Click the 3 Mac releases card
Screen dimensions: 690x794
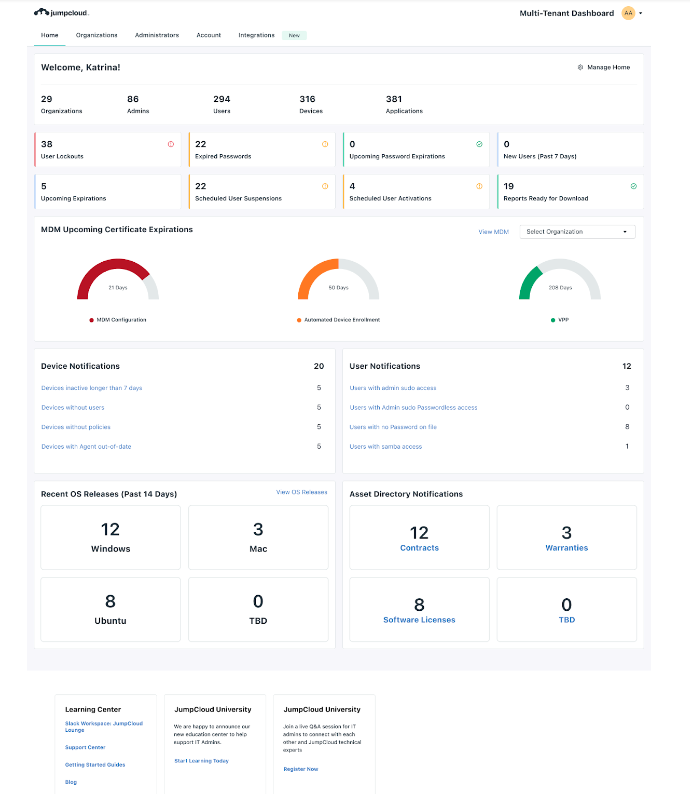point(258,538)
